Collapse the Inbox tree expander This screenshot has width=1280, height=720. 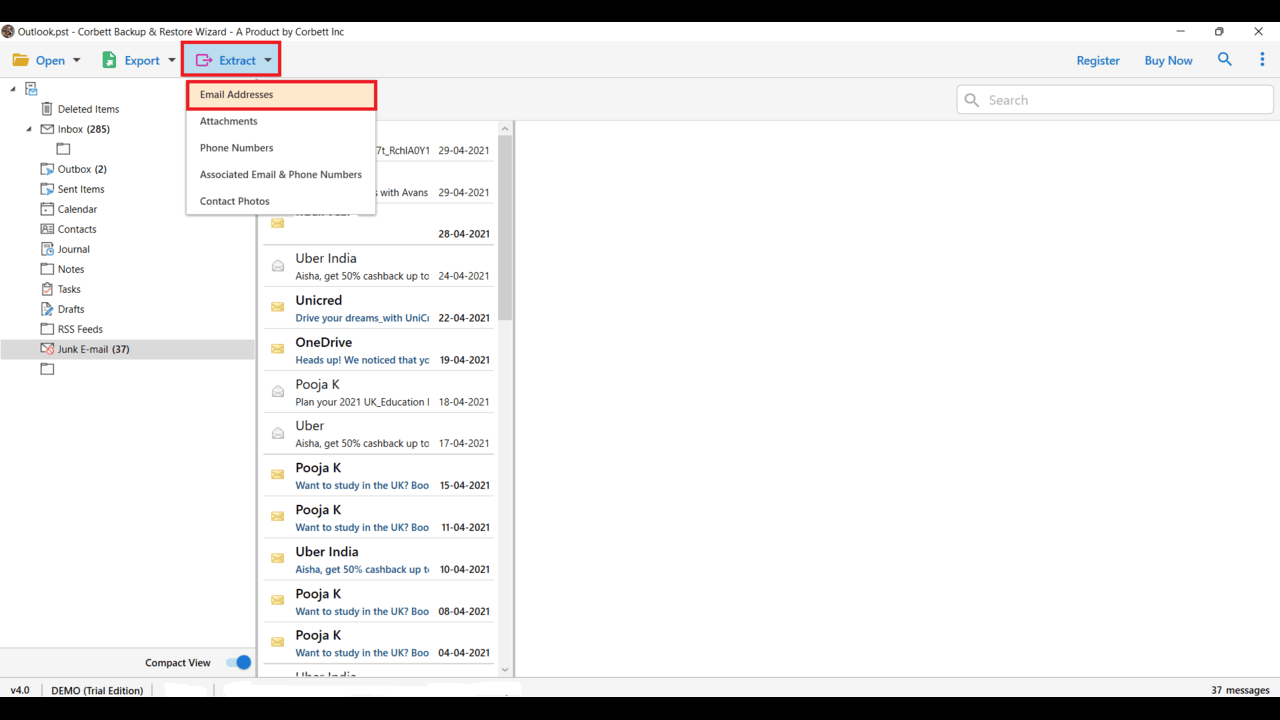(x=29, y=129)
